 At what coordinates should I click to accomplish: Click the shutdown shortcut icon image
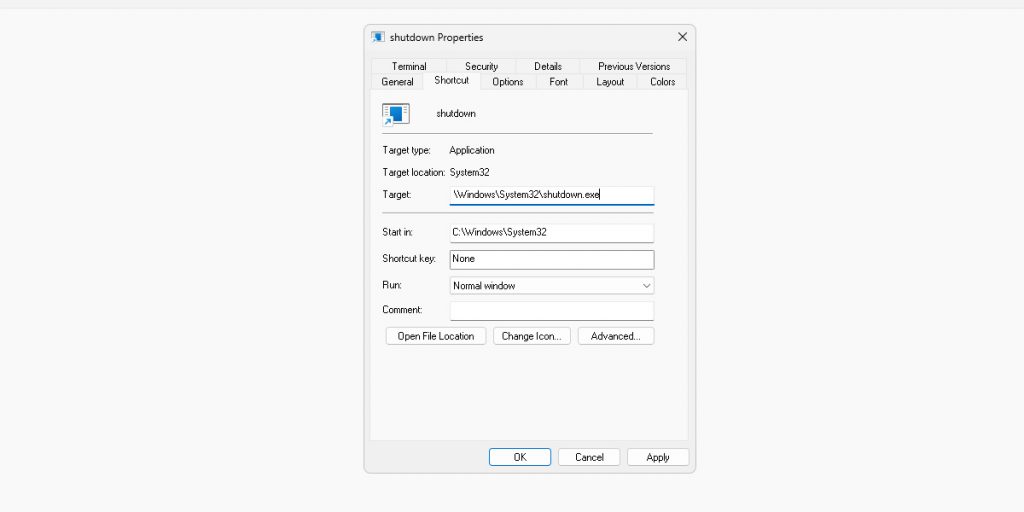click(396, 114)
